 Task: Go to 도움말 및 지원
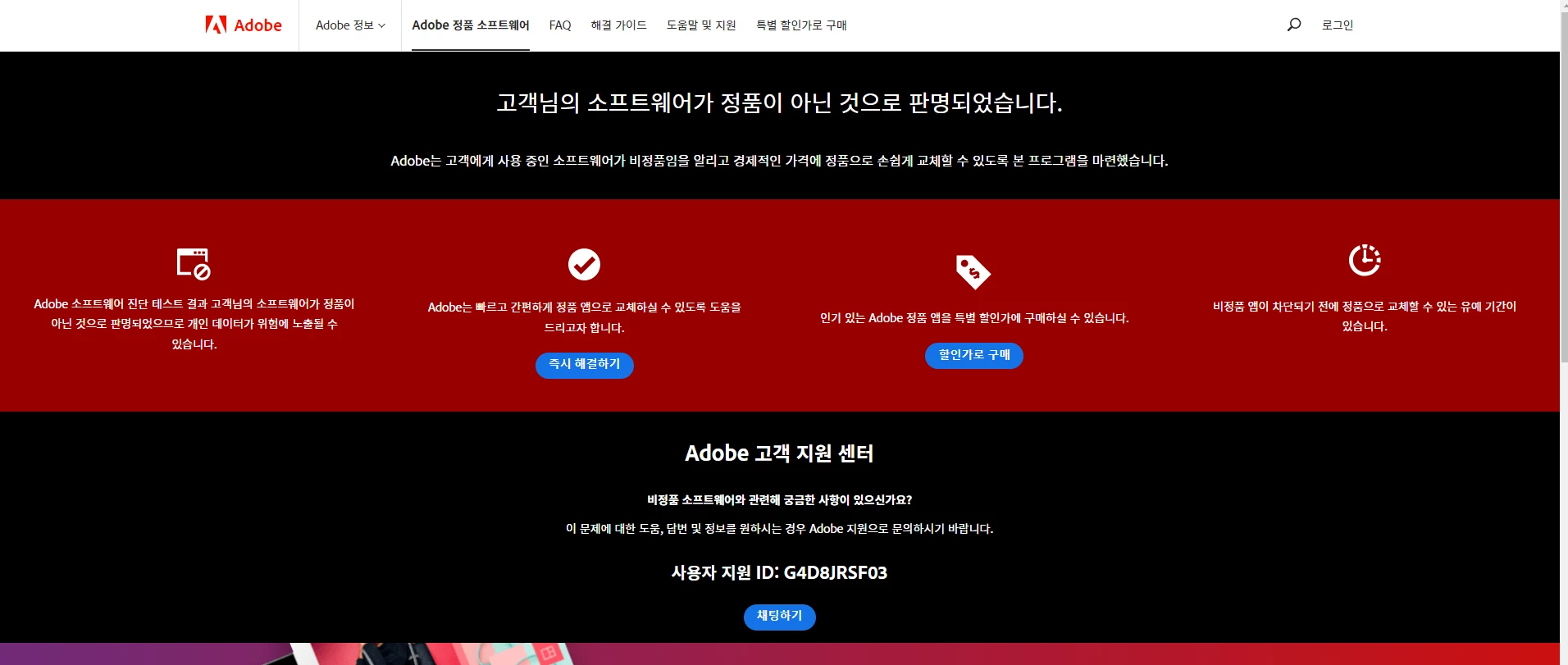[x=701, y=25]
